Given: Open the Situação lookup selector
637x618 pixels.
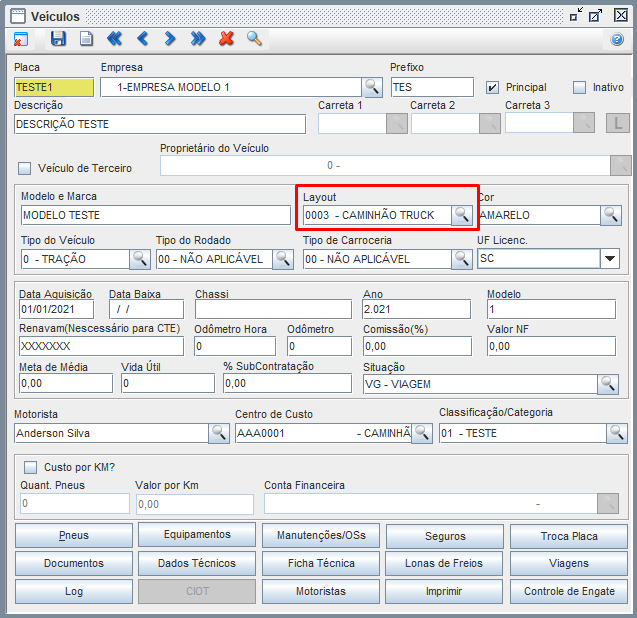Looking at the screenshot, I should pos(609,383).
